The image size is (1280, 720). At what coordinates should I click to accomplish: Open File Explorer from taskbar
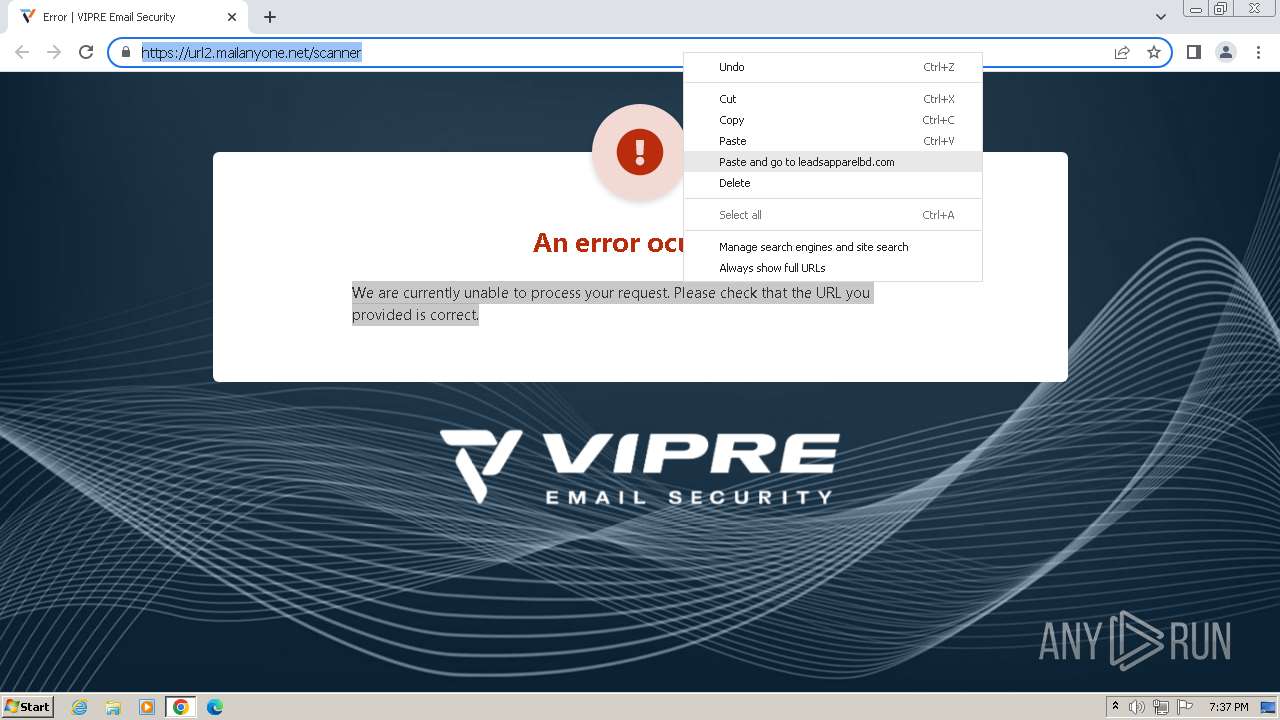tap(113, 707)
